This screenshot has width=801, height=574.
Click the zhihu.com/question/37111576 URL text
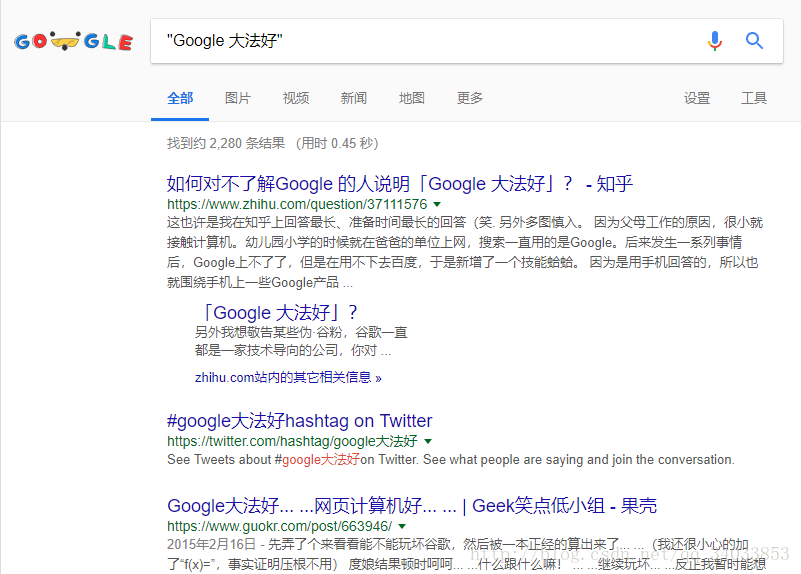[297, 204]
